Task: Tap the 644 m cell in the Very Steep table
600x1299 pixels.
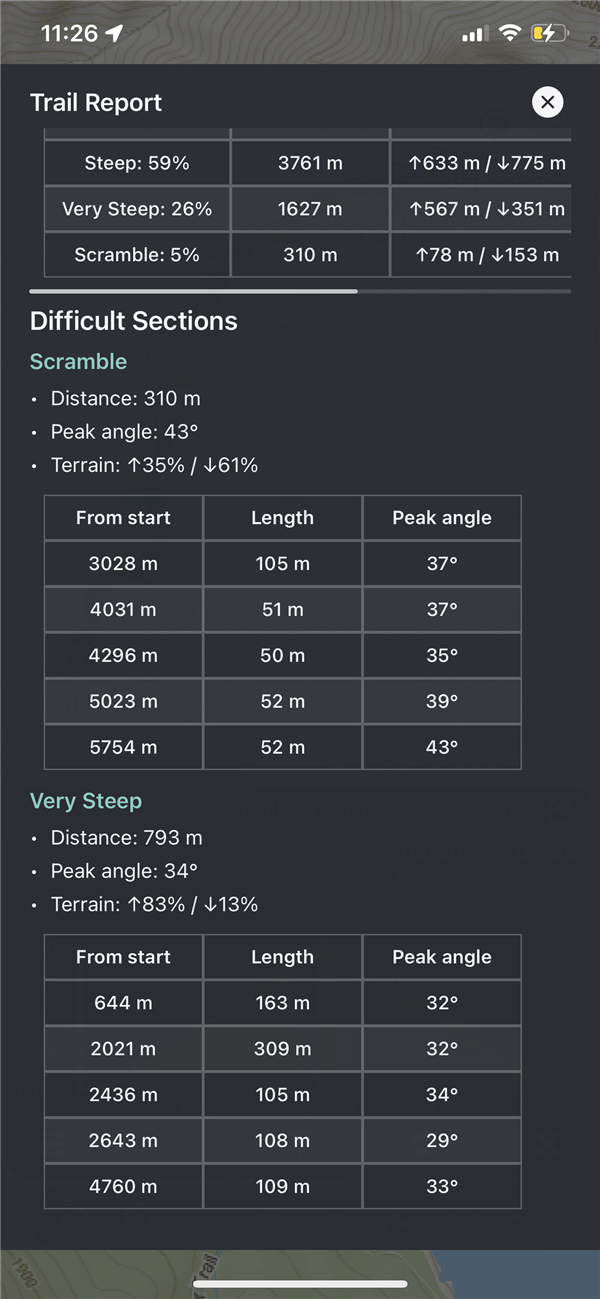Action: point(122,1002)
